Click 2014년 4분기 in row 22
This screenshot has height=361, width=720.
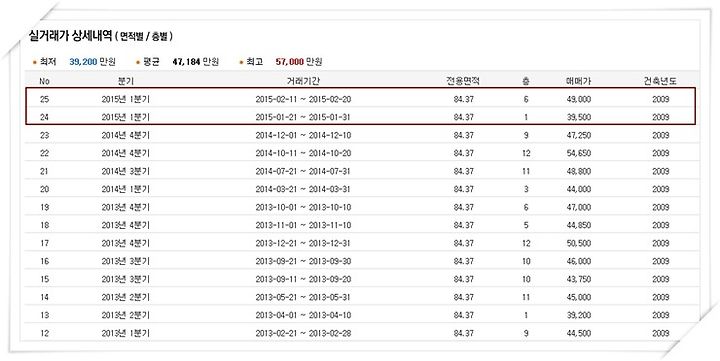(125, 153)
